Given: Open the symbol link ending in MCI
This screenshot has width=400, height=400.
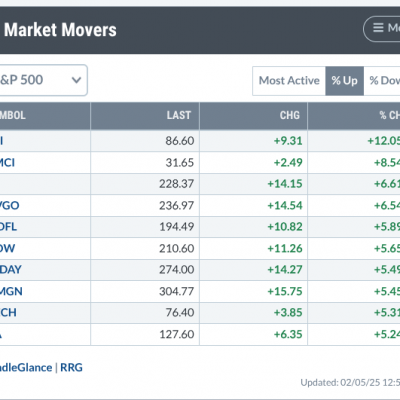Looking at the screenshot, I should pos(7,162).
